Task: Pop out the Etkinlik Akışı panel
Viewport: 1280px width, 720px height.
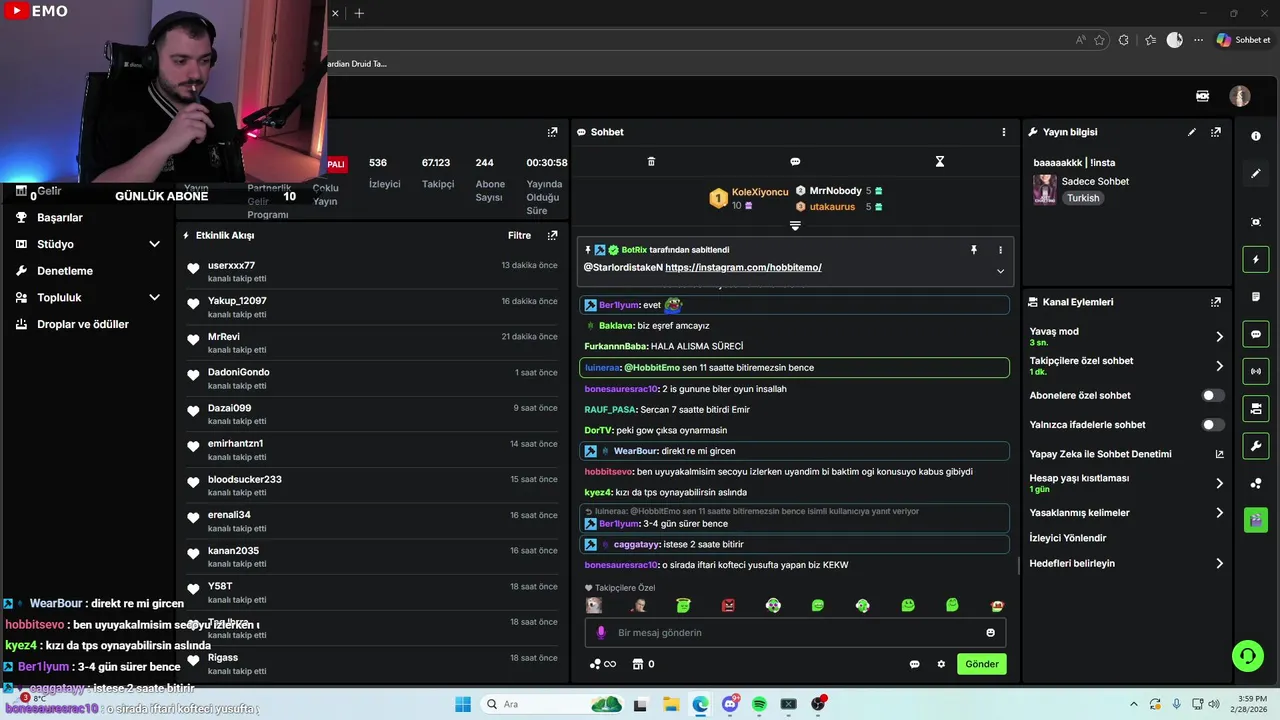Action: point(552,236)
